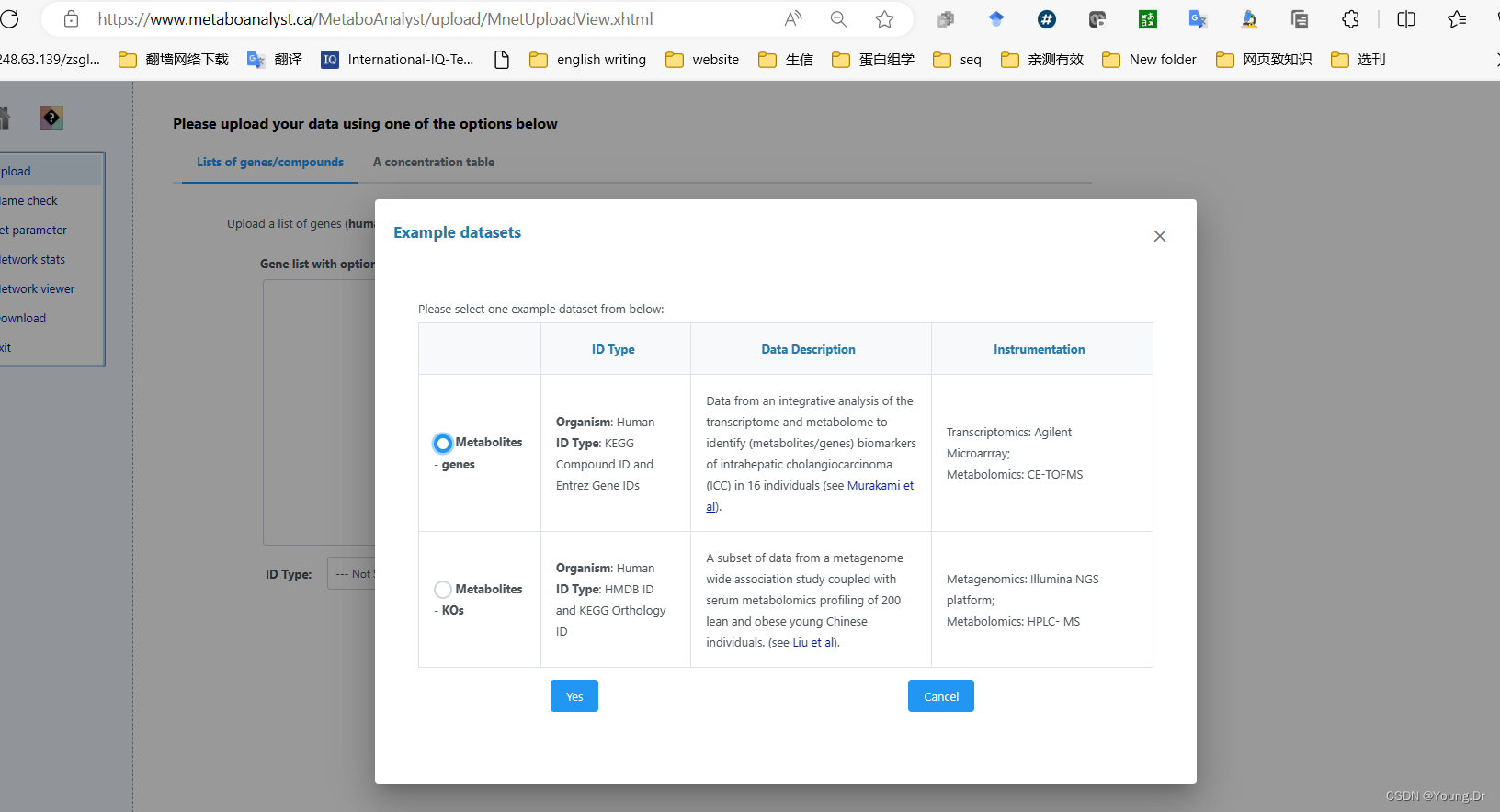Click the help question-mark icon in sidebar
The height and width of the screenshot is (812, 1500).
[51, 118]
